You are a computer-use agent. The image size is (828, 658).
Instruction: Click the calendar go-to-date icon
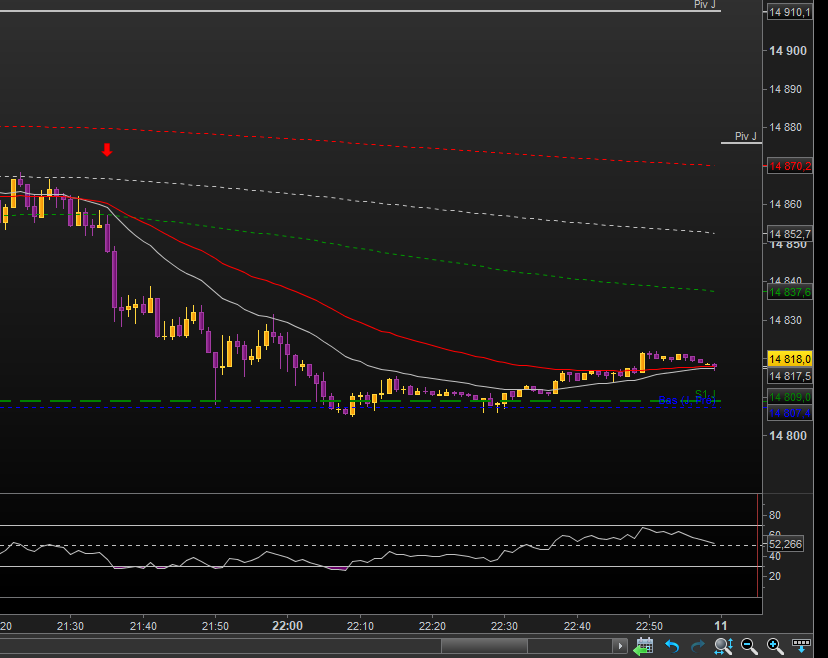coord(643,646)
